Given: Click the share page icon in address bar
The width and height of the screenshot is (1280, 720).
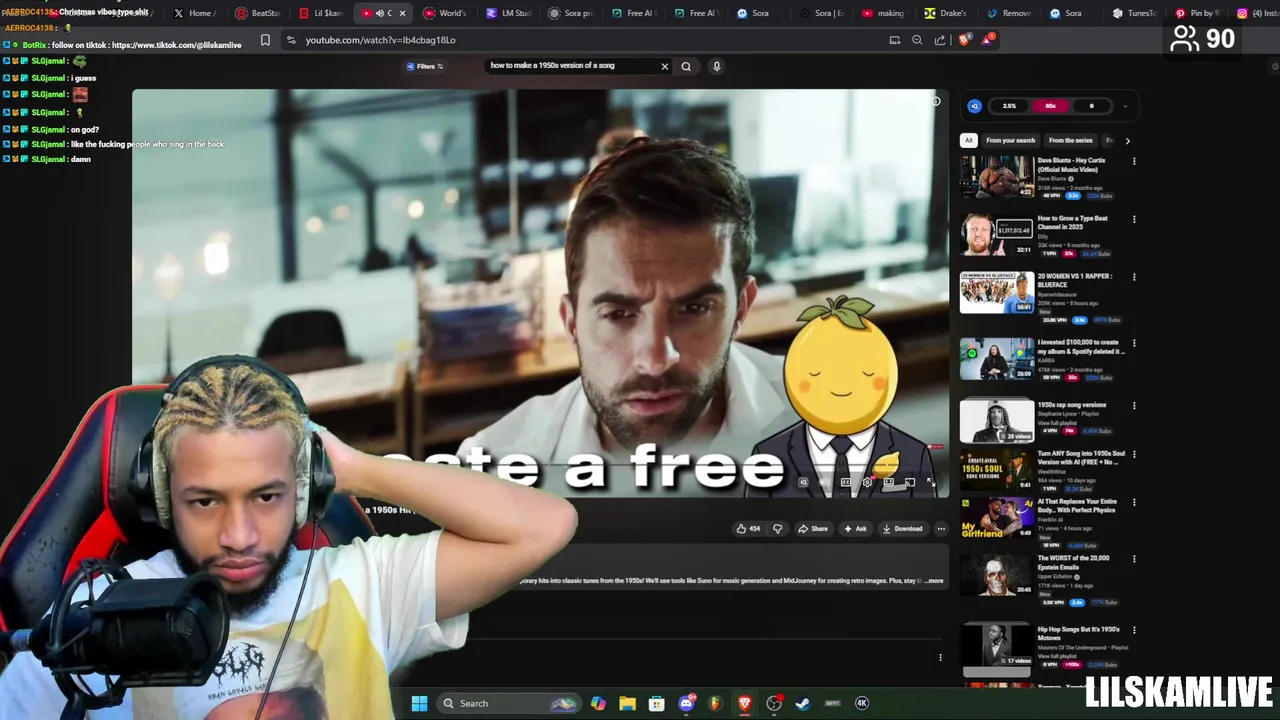Looking at the screenshot, I should coord(940,40).
